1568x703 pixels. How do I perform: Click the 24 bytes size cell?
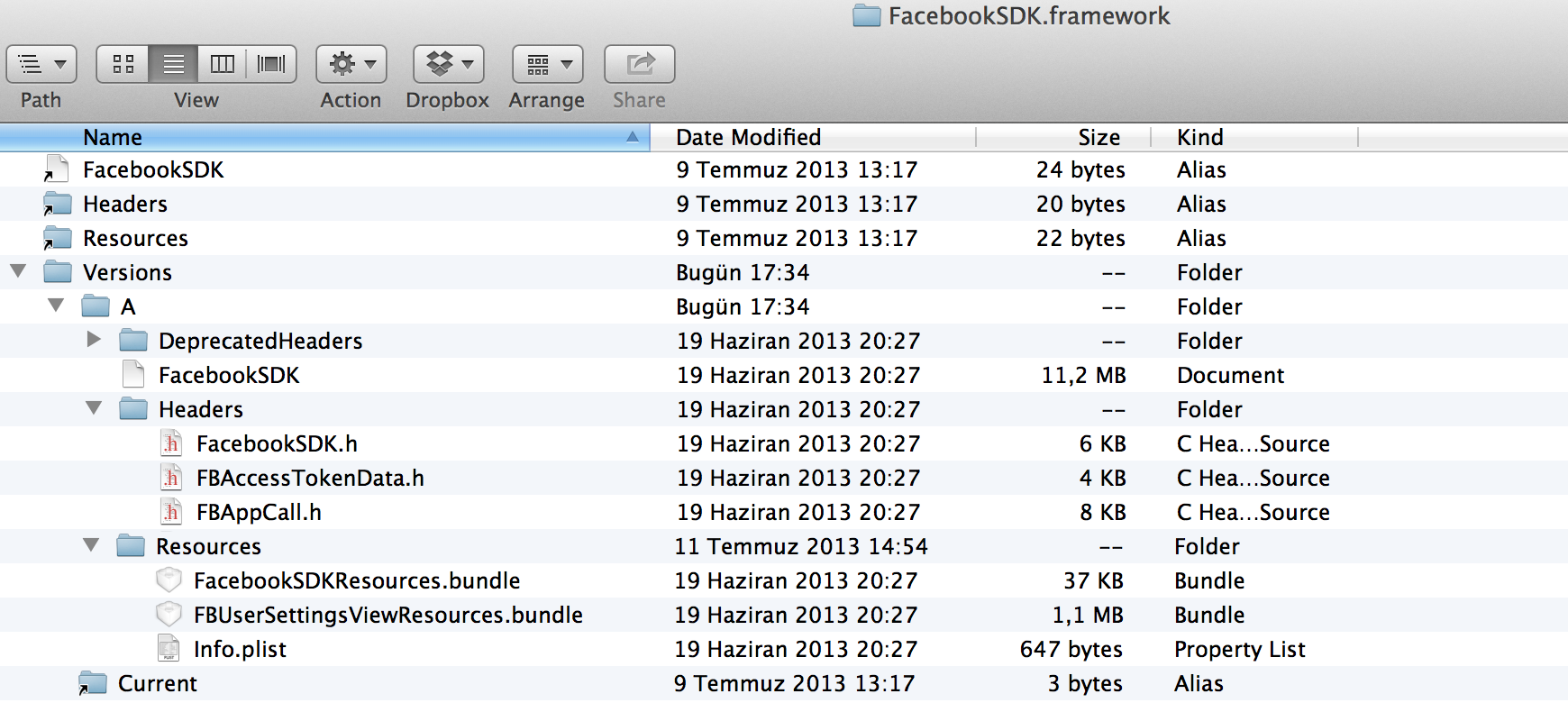[1080, 169]
